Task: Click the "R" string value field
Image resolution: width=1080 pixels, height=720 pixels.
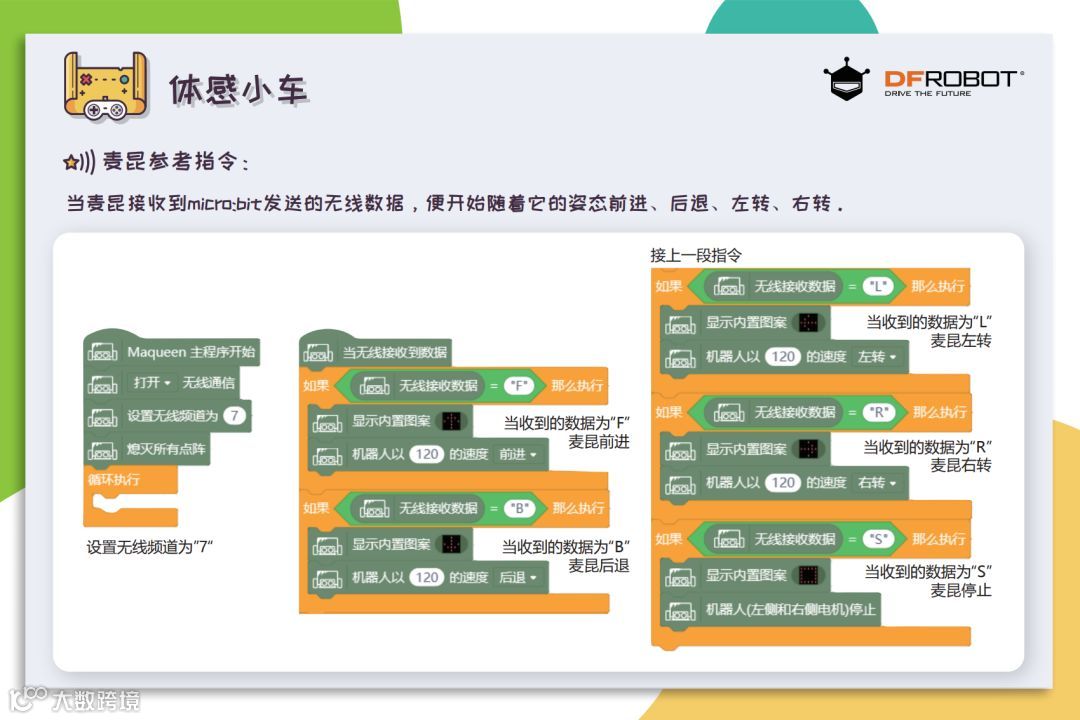Action: (x=878, y=413)
